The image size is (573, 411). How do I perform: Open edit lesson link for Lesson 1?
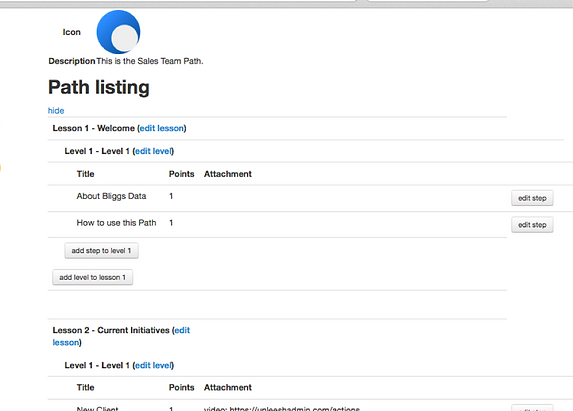click(162, 128)
